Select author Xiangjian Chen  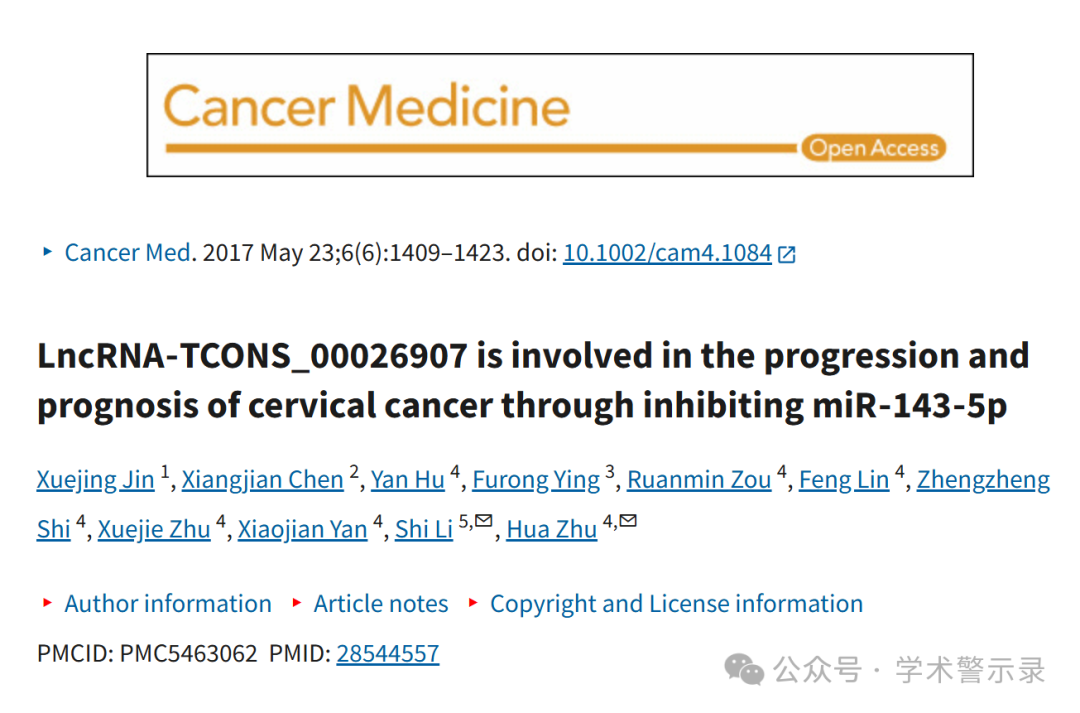(262, 479)
